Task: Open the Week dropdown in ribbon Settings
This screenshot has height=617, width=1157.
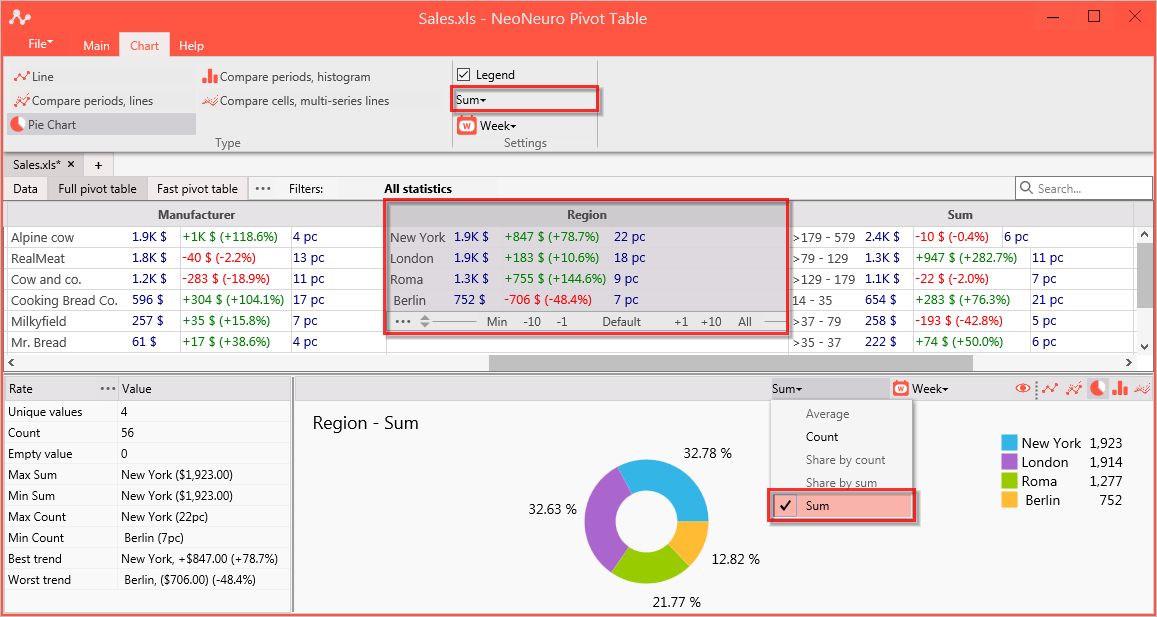Action: pyautogui.click(x=498, y=125)
